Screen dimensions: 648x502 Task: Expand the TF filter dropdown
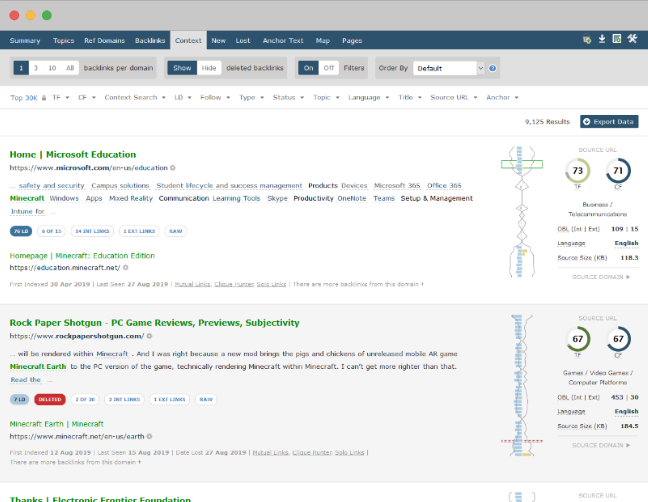60,98
